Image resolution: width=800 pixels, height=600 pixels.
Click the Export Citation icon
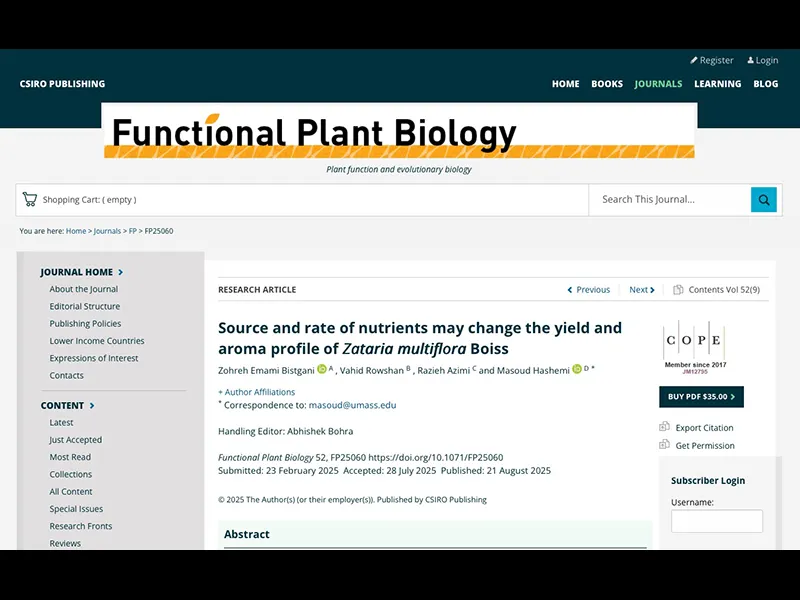click(664, 427)
